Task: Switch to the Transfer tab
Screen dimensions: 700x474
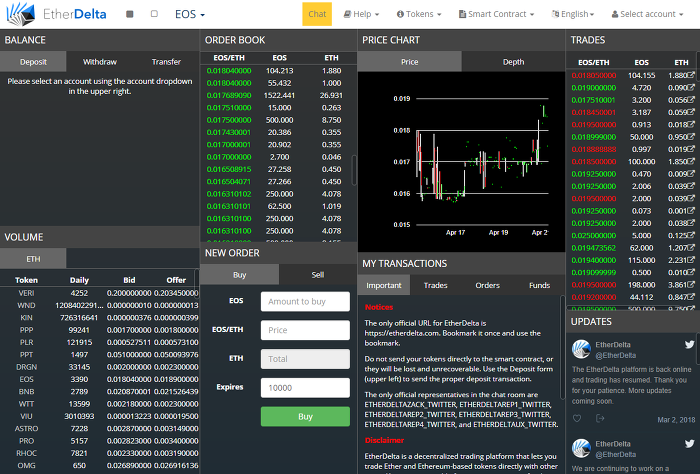Action: tap(166, 62)
